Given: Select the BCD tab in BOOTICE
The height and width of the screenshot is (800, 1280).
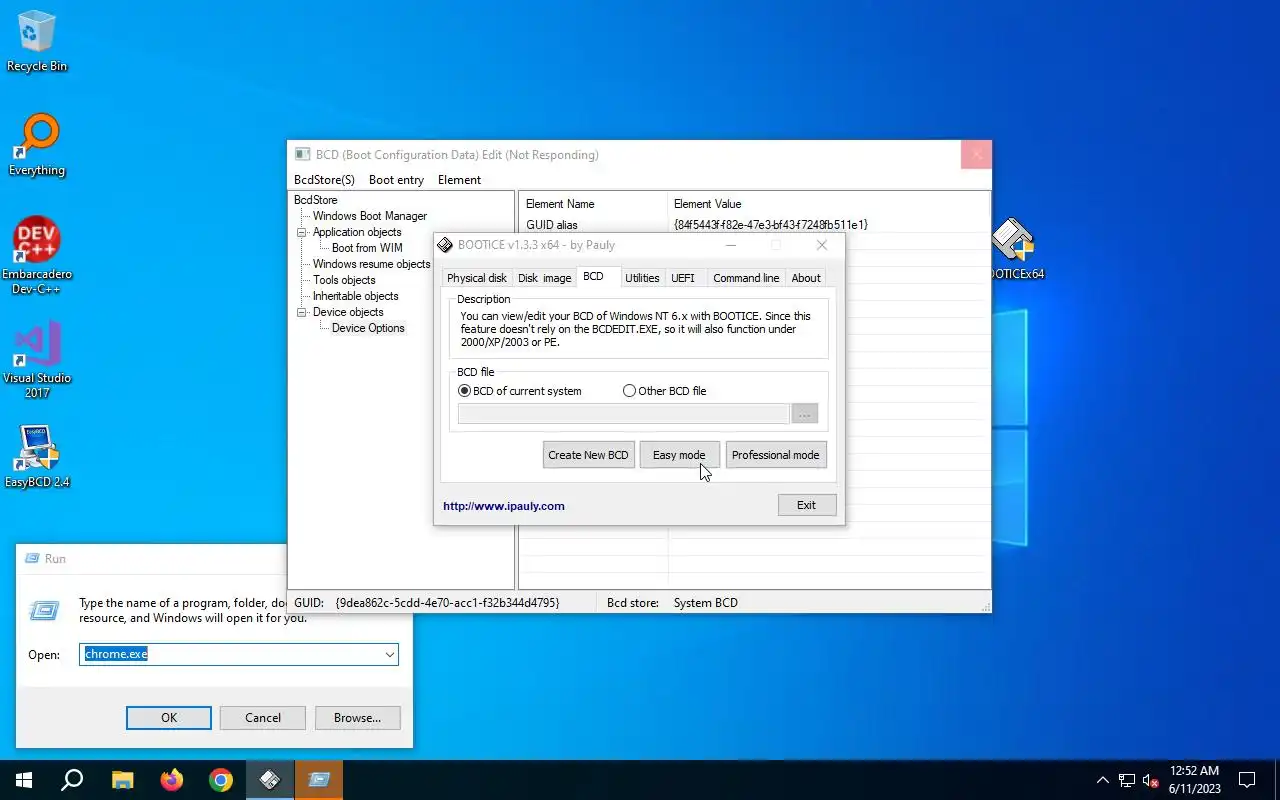Looking at the screenshot, I should (x=593, y=276).
